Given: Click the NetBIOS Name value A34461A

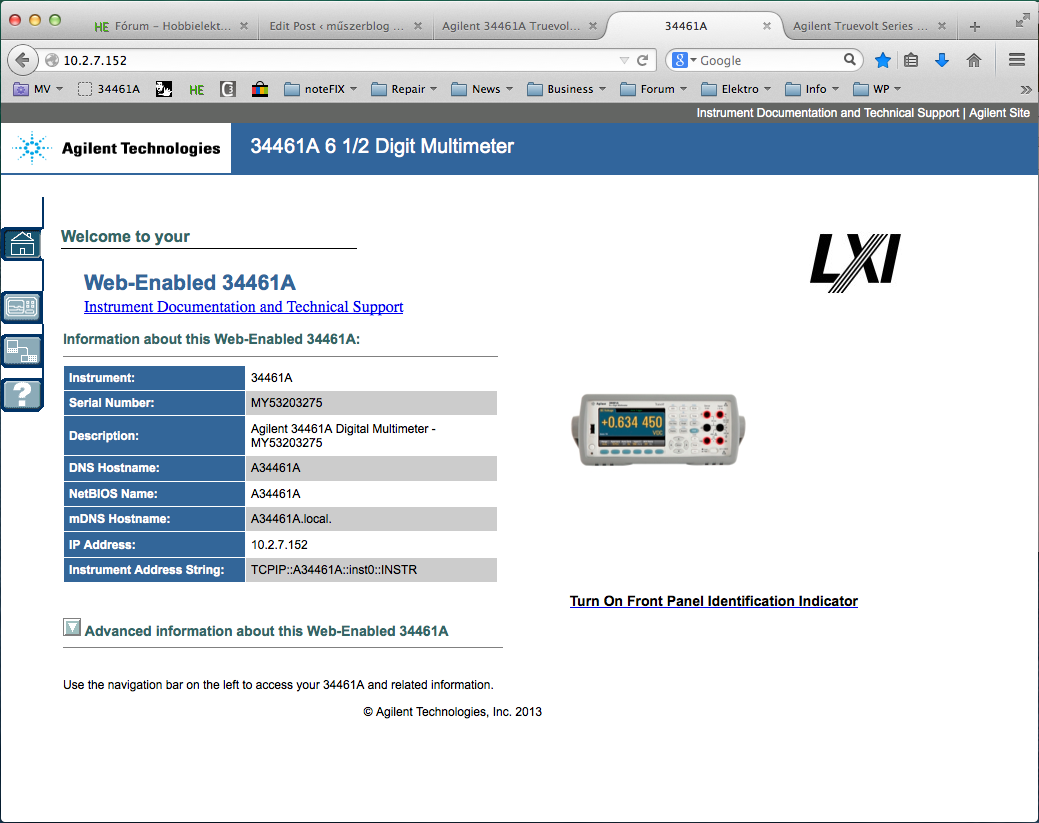Looking at the screenshot, I should [275, 494].
